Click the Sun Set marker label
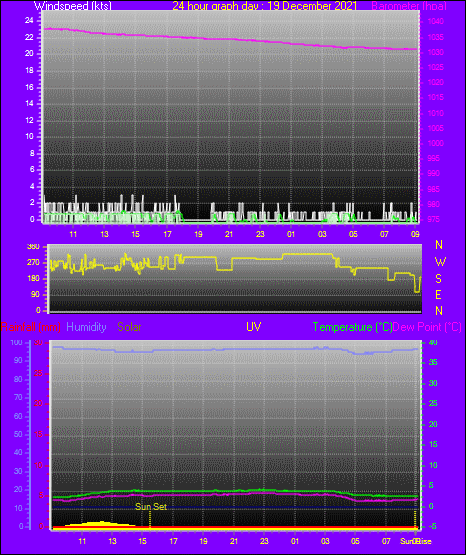This screenshot has width=466, height=555. pos(151,507)
